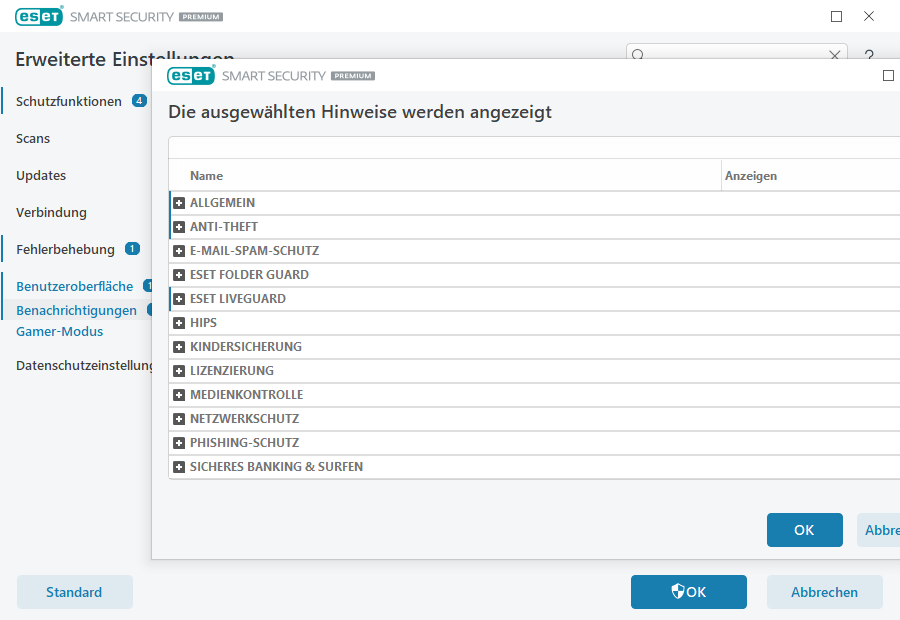The image size is (900, 620).
Task: Expand KINDERSICHERUNG plus icon
Action: (x=180, y=347)
